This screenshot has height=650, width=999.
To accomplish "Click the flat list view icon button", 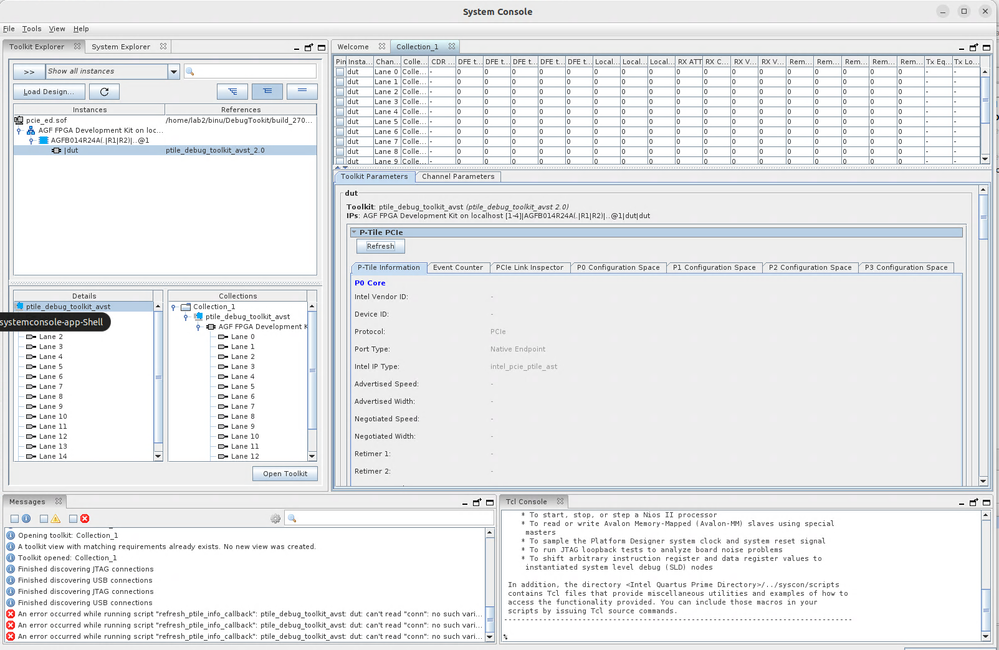I will 302,91.
